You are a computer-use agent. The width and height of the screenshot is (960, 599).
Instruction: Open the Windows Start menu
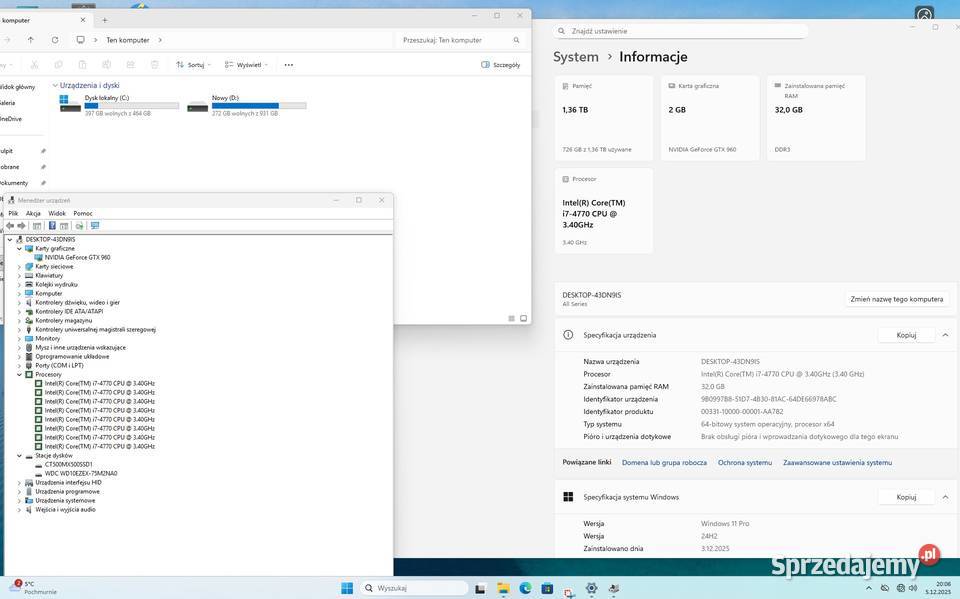[347, 588]
